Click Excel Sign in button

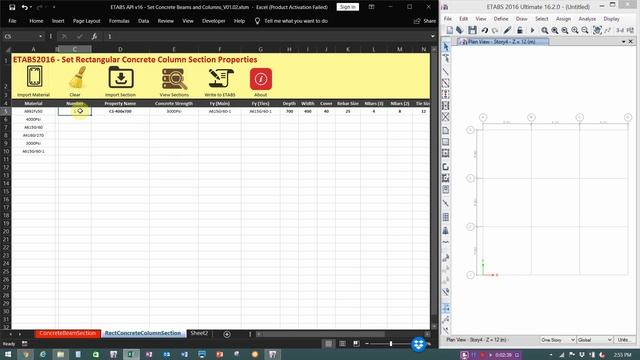tap(348, 7)
